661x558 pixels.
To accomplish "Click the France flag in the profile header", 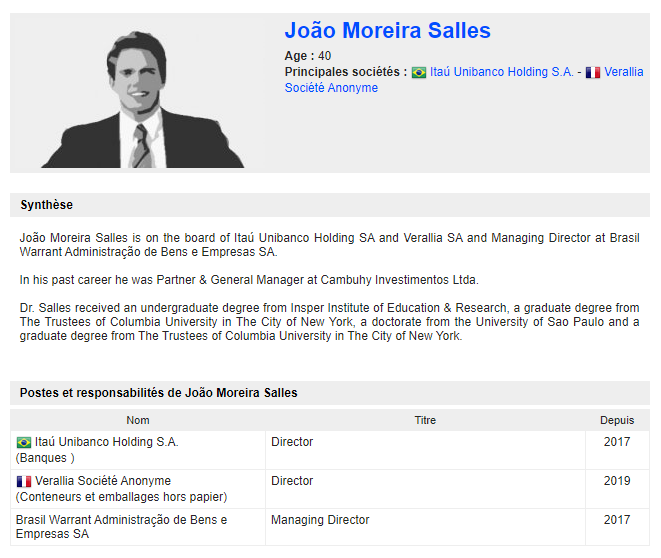I will tap(593, 73).
